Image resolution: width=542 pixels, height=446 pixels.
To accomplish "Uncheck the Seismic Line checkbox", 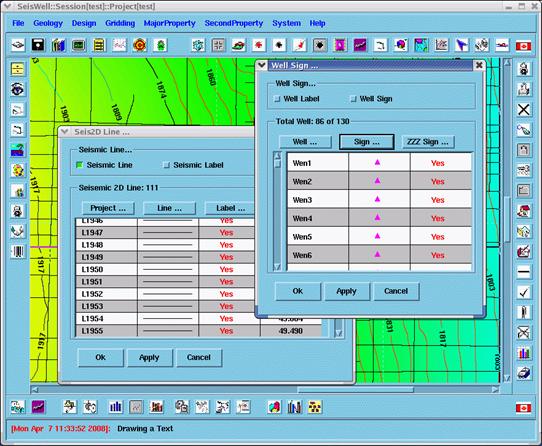I will (x=80, y=165).
